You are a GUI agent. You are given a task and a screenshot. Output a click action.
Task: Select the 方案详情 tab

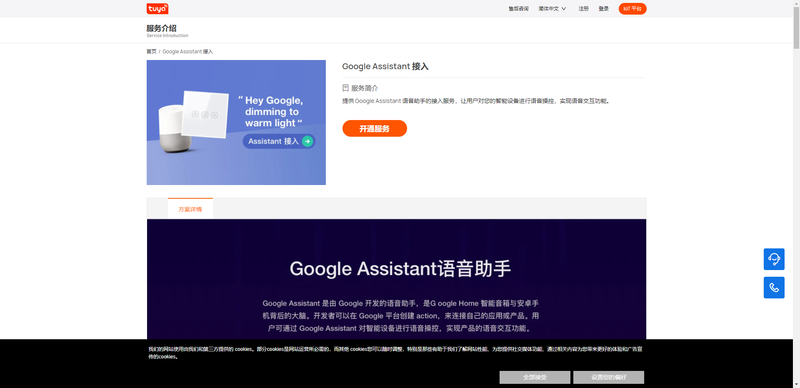click(x=190, y=209)
